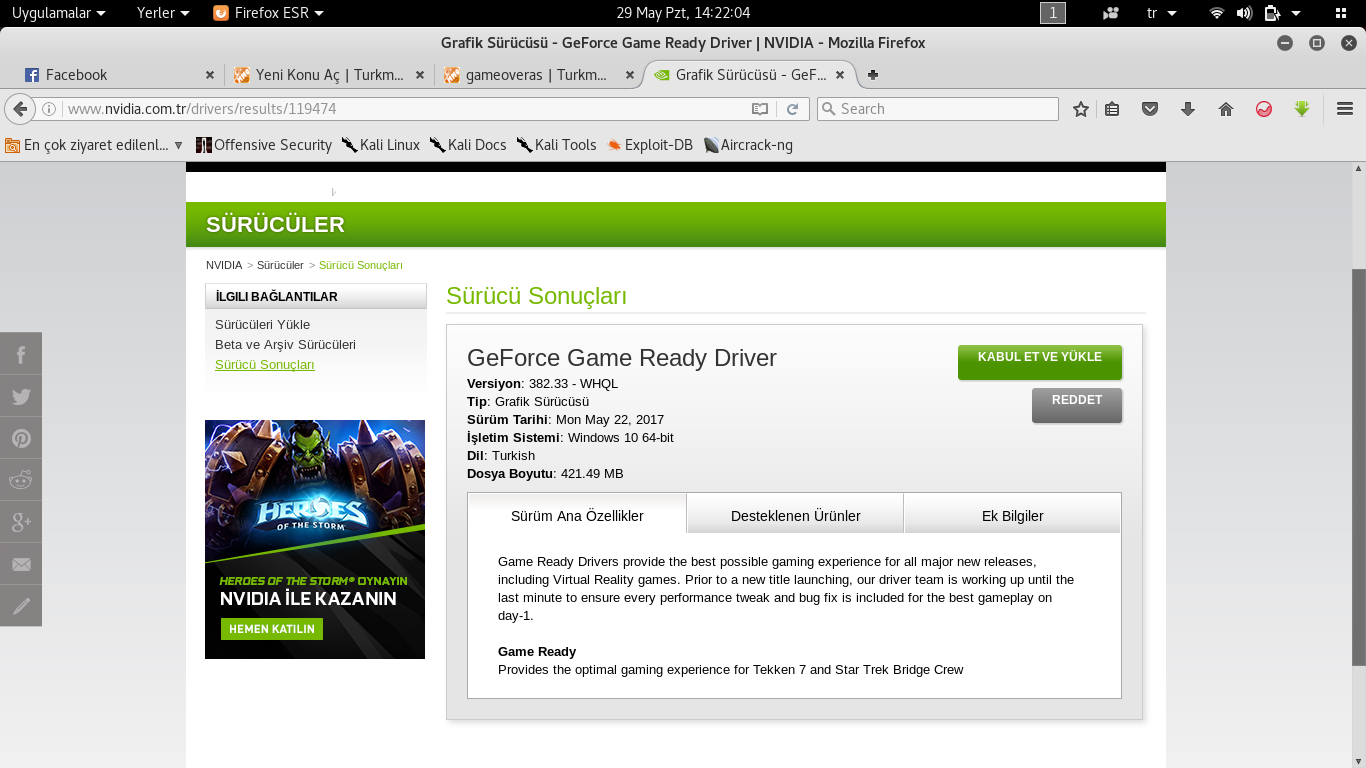This screenshot has width=1366, height=768.
Task: Open the Kali Docs bookmark
Action: pyautogui.click(x=468, y=145)
